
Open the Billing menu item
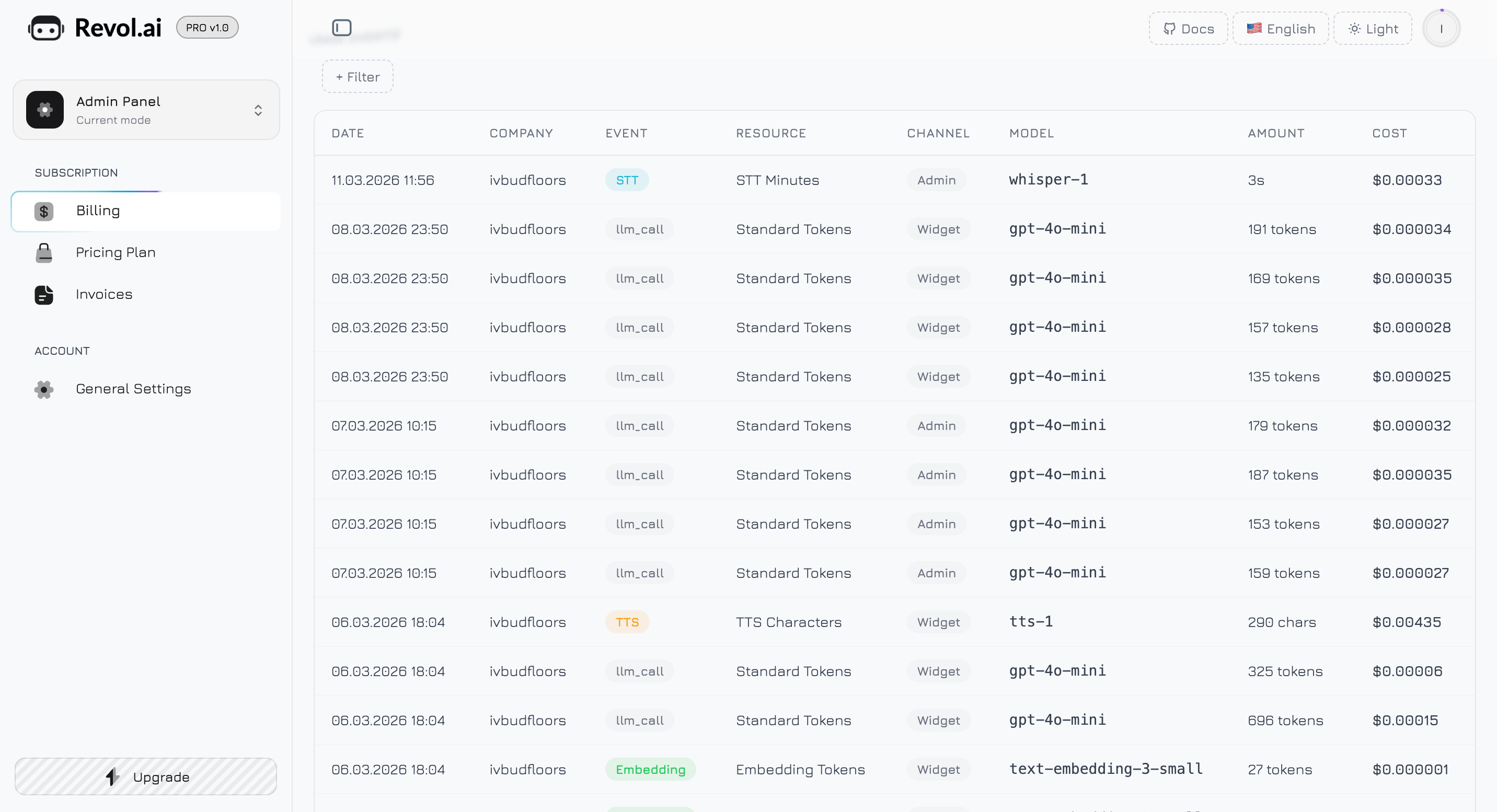pyautogui.click(x=146, y=211)
